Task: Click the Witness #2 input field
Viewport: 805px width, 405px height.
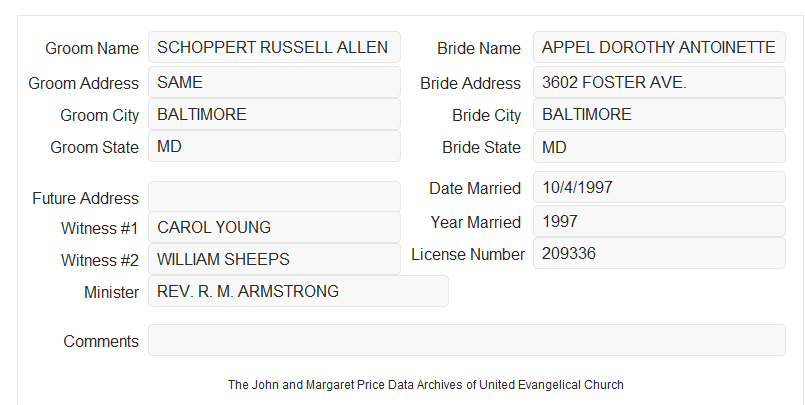Action: coord(274,259)
